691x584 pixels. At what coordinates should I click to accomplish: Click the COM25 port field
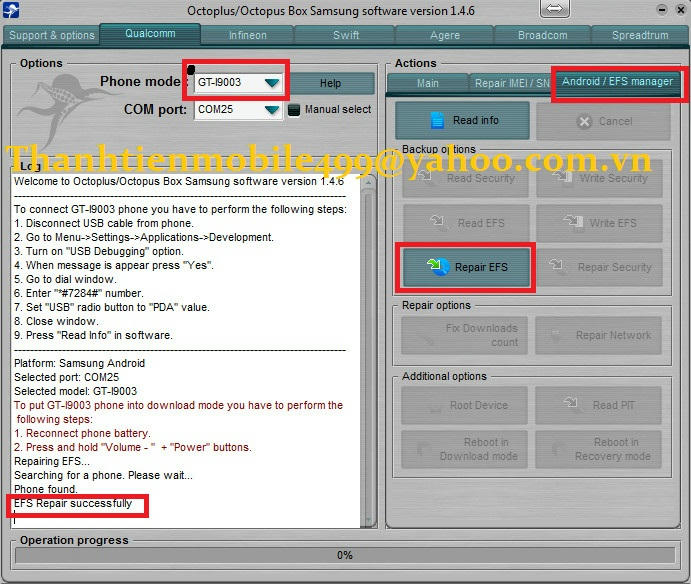click(x=238, y=110)
